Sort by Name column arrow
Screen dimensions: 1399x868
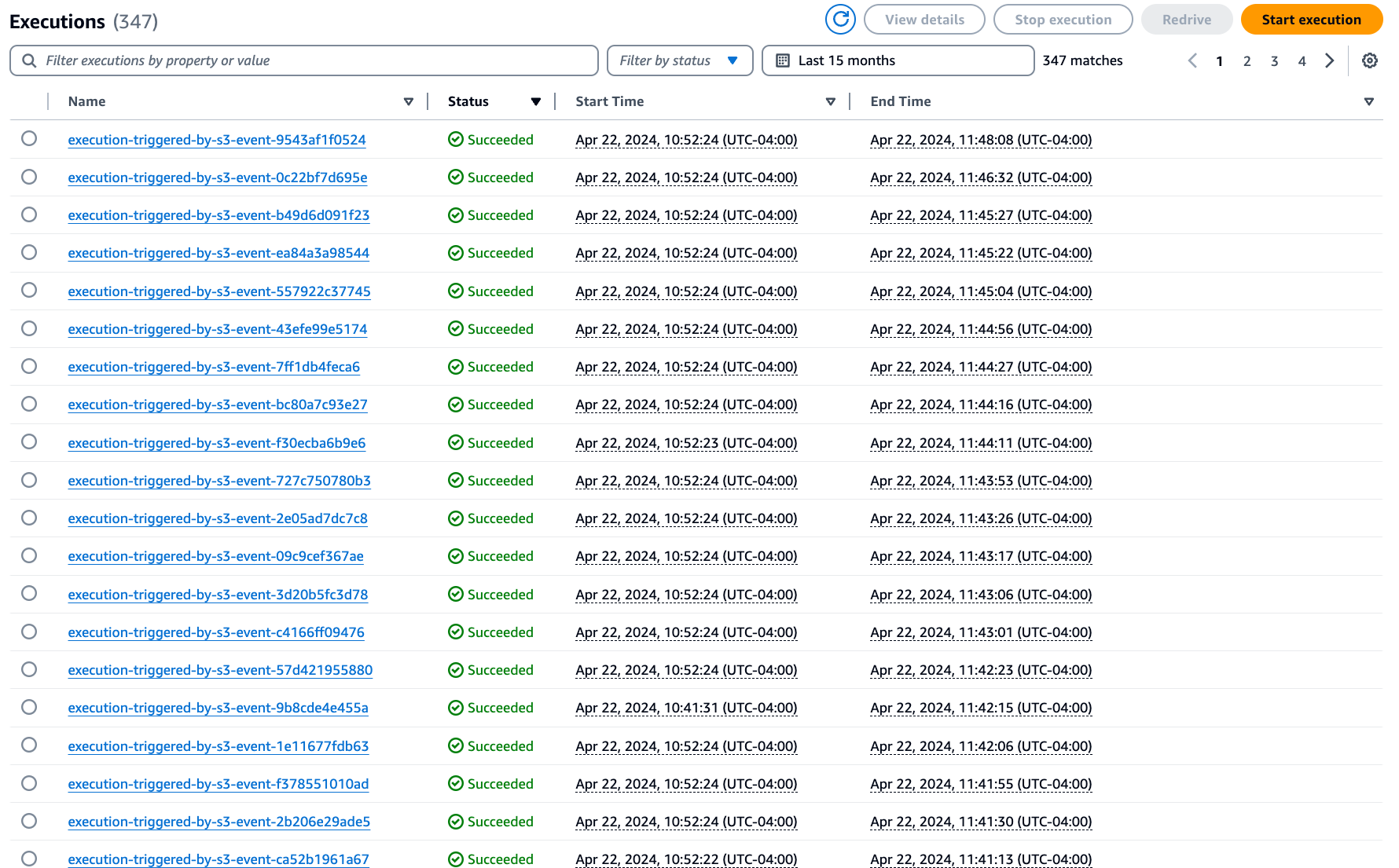[x=409, y=101]
